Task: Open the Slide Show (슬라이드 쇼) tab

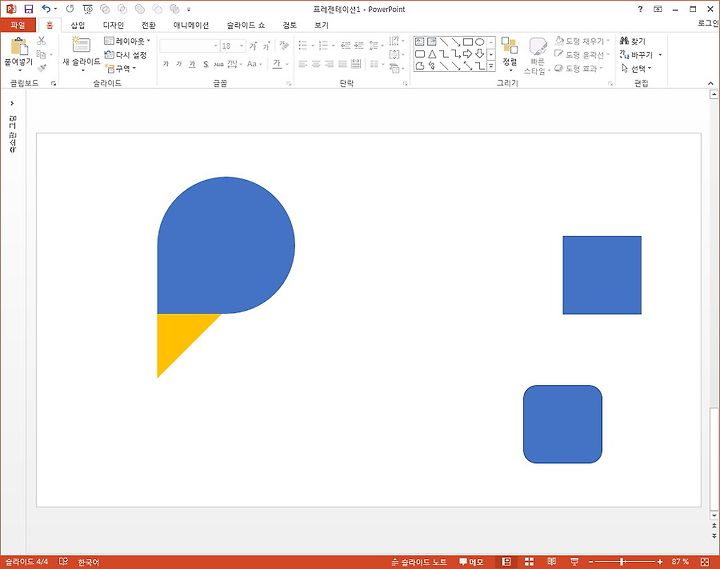Action: pyautogui.click(x=246, y=25)
